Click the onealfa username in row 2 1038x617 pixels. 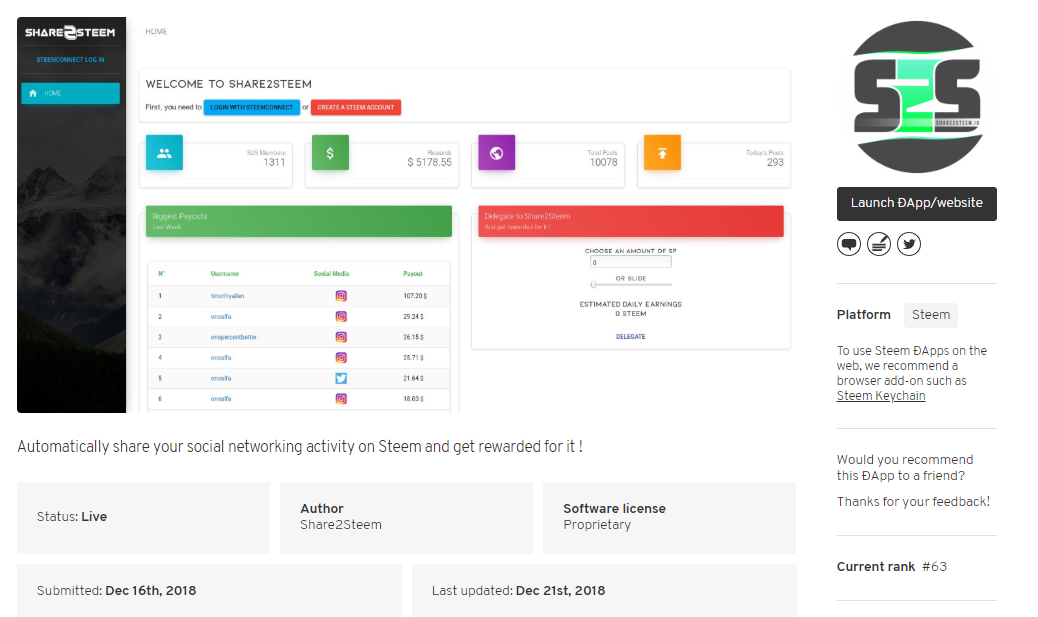(221, 316)
